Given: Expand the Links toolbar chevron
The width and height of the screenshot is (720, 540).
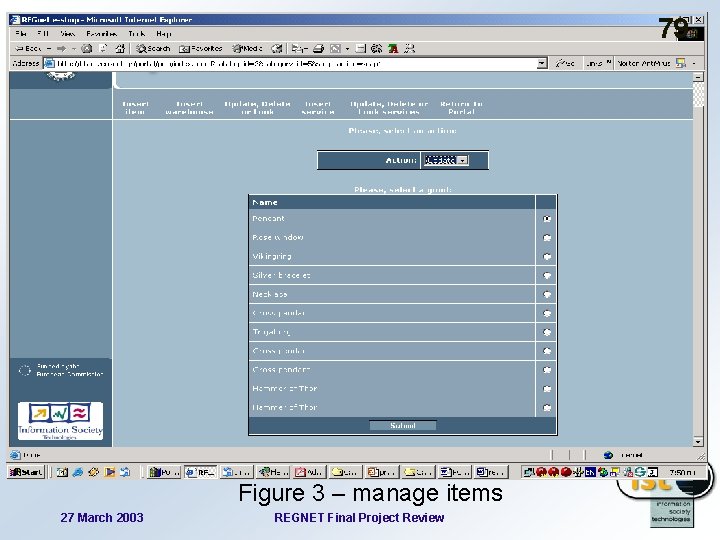Looking at the screenshot, I should 609,62.
